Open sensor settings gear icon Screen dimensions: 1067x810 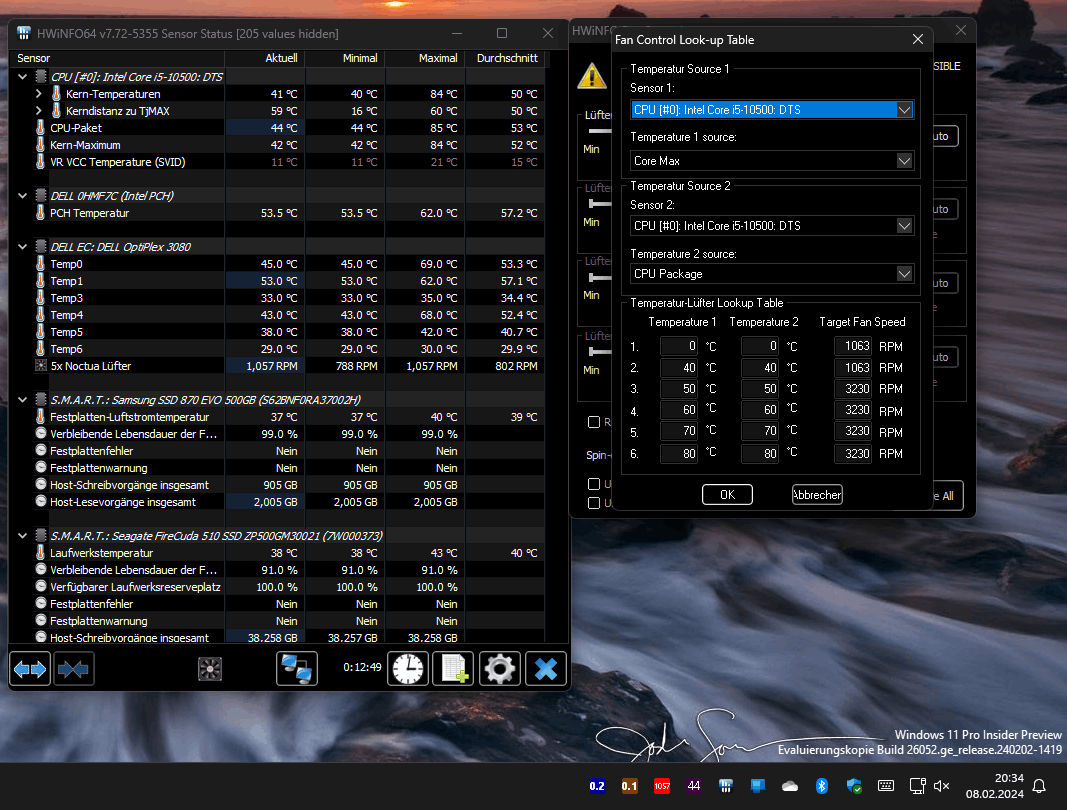coord(499,668)
